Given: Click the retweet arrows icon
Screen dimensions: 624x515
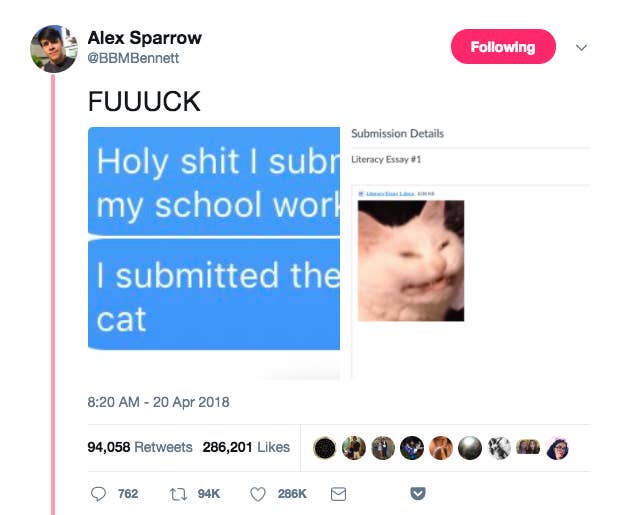Looking at the screenshot, I should 178,494.
